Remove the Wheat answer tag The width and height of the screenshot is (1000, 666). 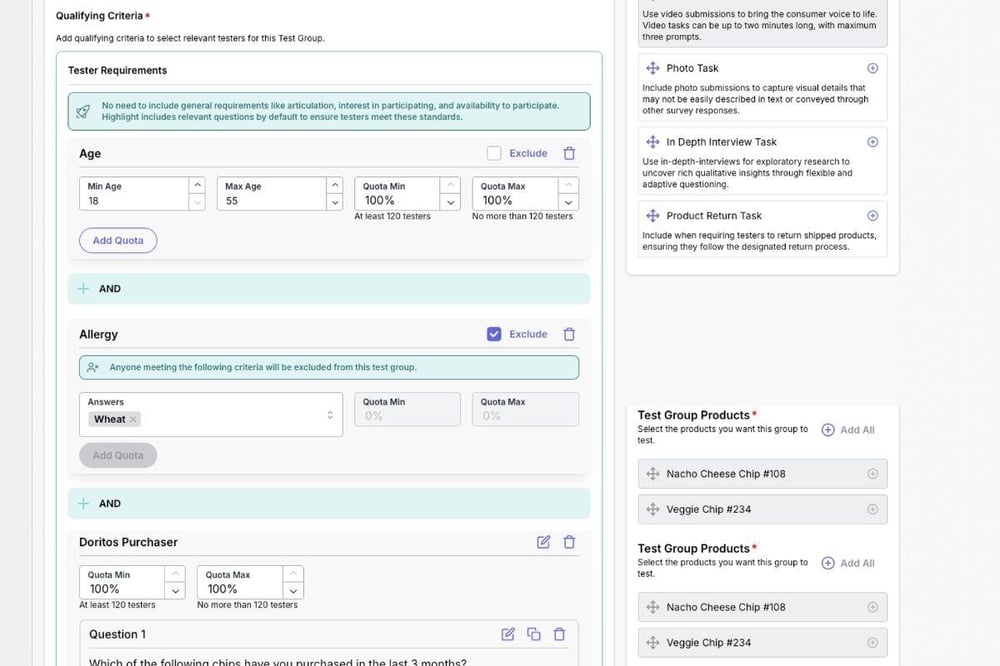[133, 419]
